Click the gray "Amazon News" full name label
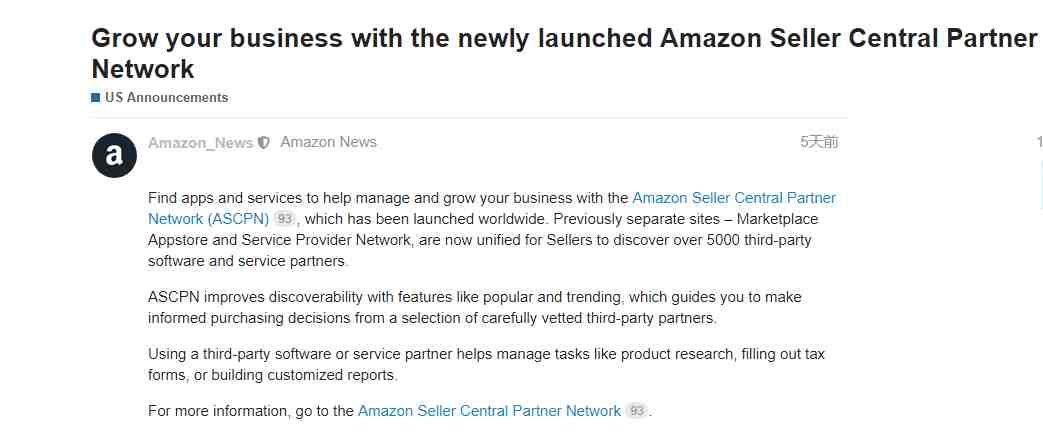This screenshot has width=1043, height=437. point(329,142)
